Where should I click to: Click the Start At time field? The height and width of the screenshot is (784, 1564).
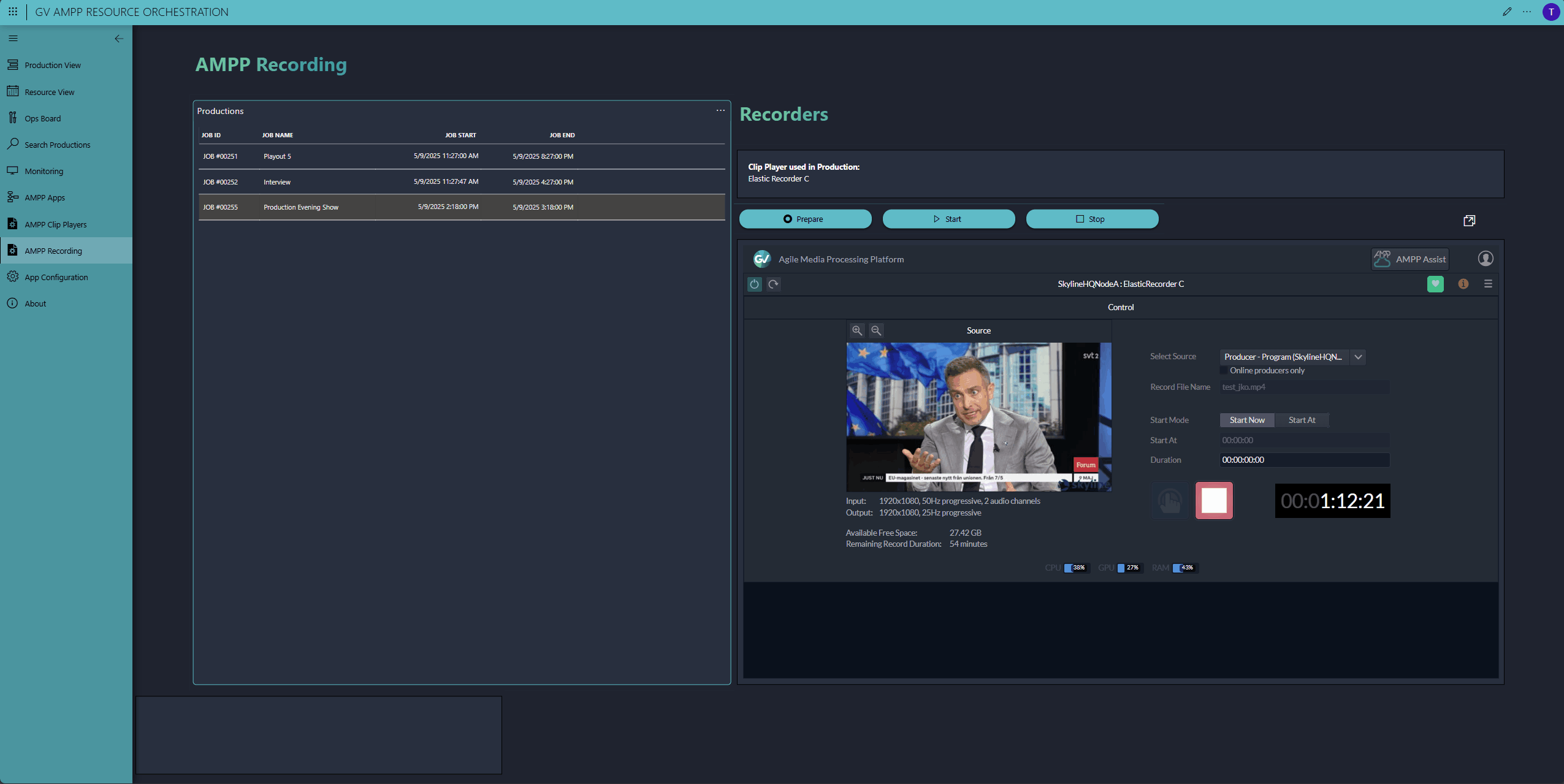(x=1305, y=440)
